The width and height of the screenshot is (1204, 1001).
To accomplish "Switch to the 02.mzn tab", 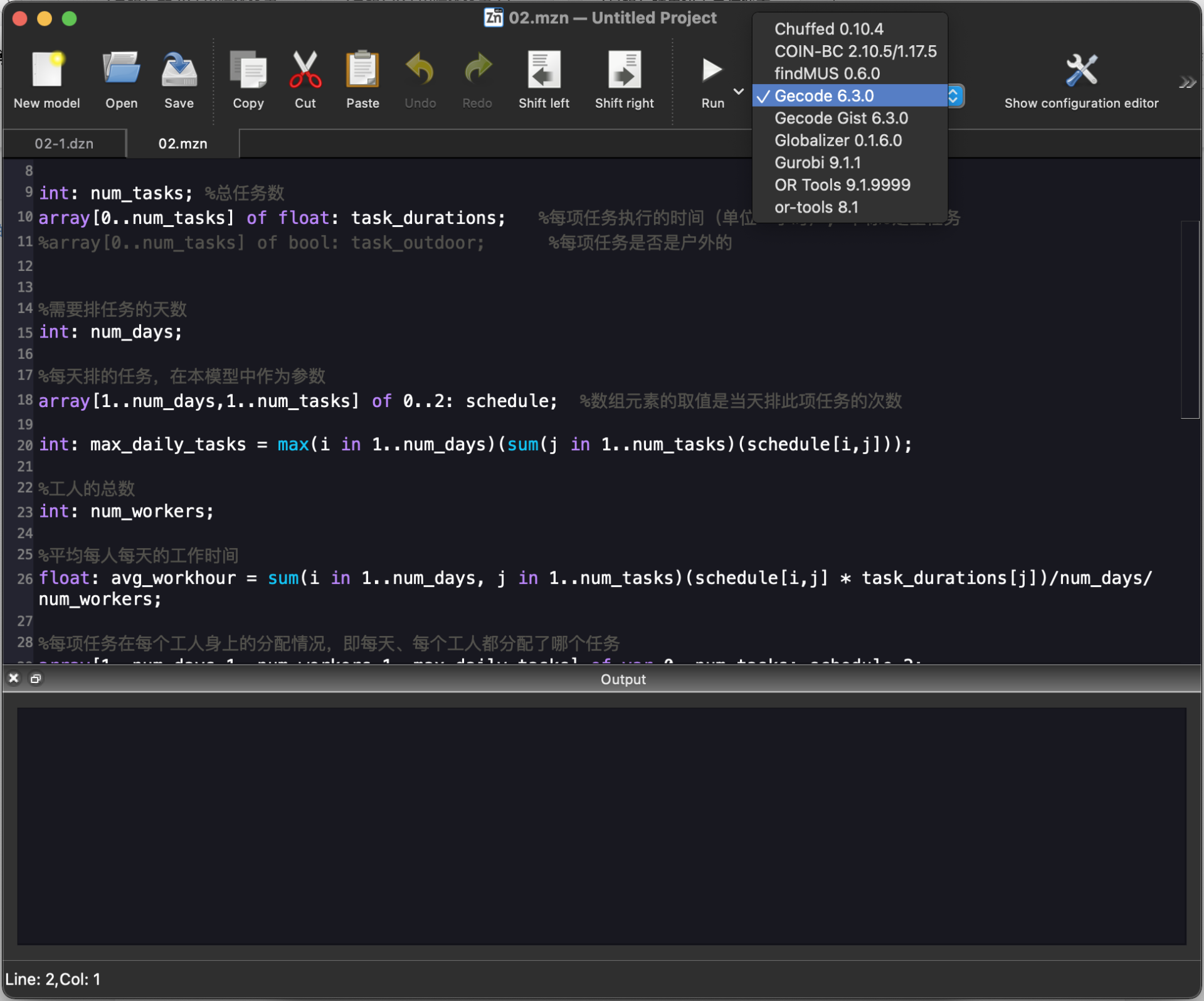I will pos(182,144).
